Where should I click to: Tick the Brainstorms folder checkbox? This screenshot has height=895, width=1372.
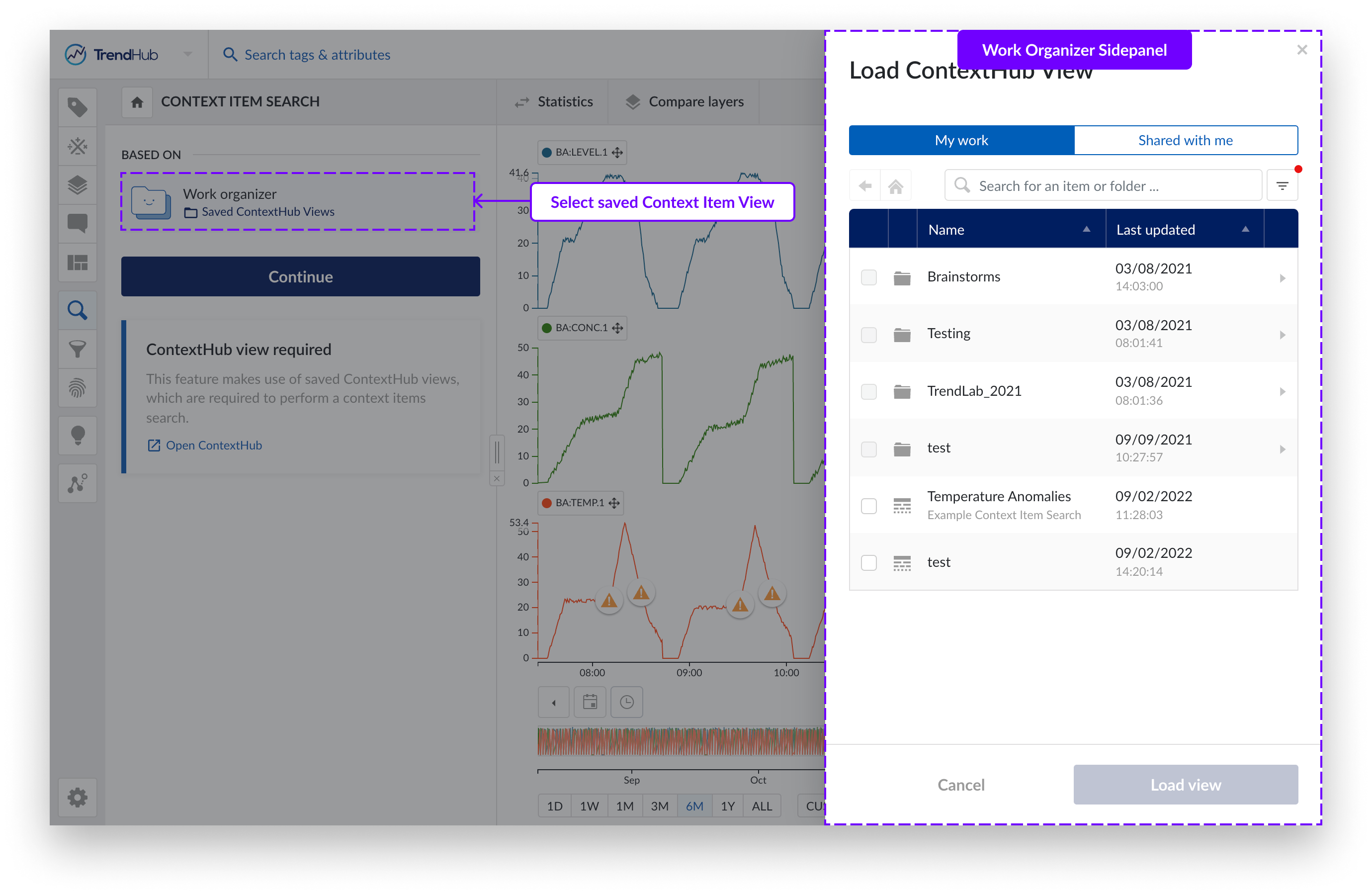[x=868, y=277]
